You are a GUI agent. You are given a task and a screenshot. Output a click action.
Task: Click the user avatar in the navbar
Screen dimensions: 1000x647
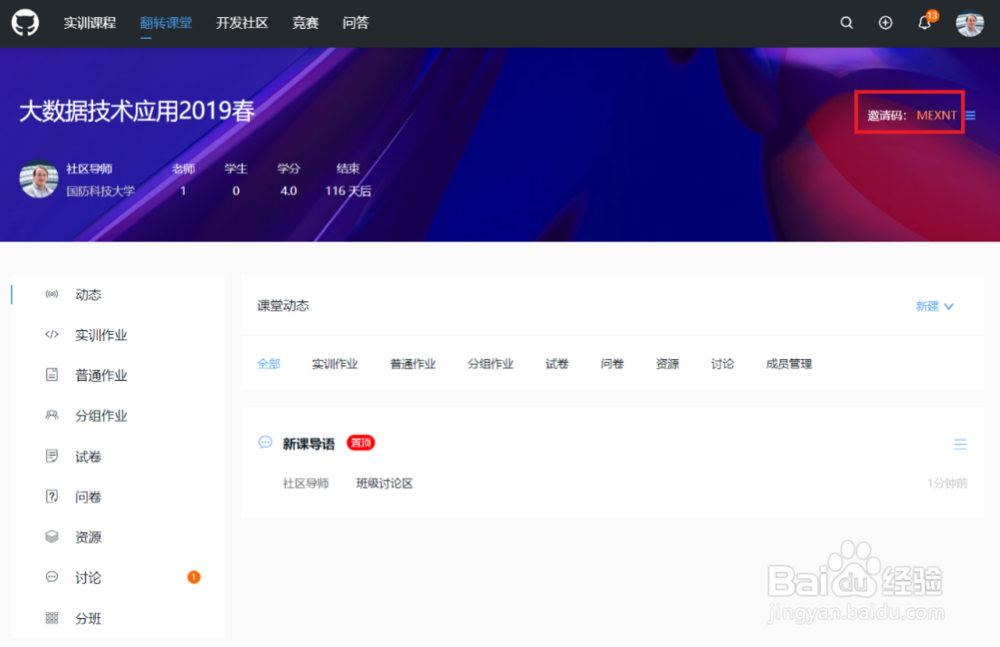pyautogui.click(x=969, y=23)
